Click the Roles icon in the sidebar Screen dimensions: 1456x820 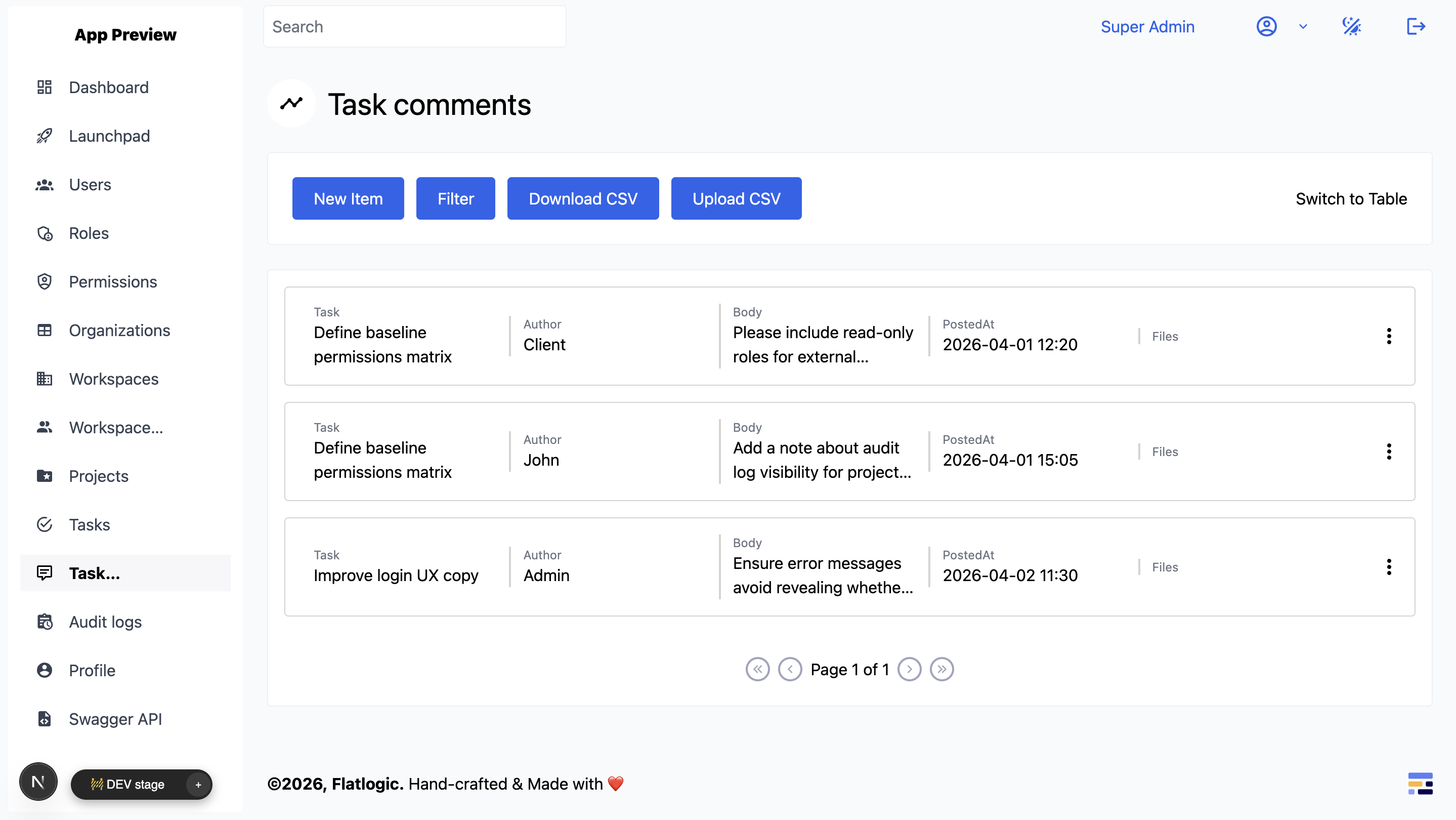point(45,233)
